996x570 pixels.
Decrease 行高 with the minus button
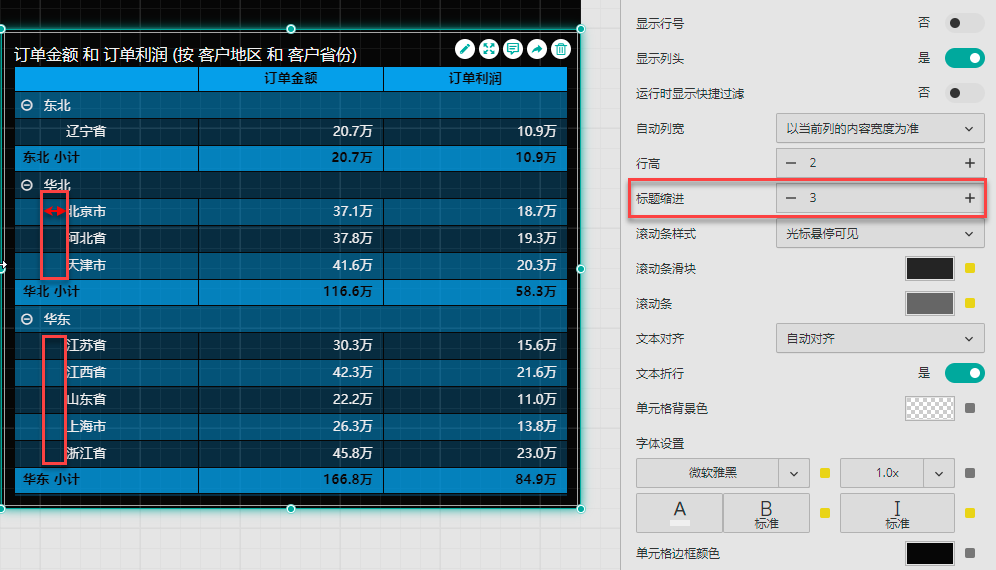pyautogui.click(x=791, y=163)
